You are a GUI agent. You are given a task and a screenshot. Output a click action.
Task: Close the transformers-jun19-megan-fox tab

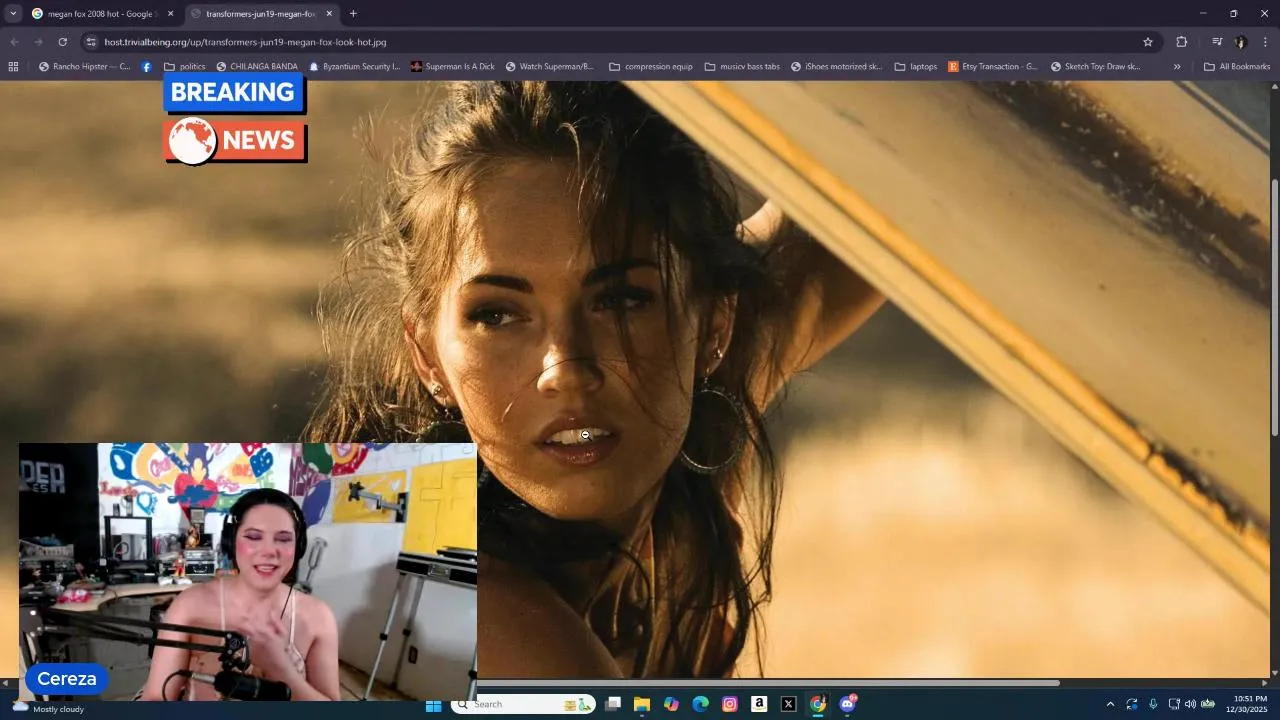click(x=329, y=14)
